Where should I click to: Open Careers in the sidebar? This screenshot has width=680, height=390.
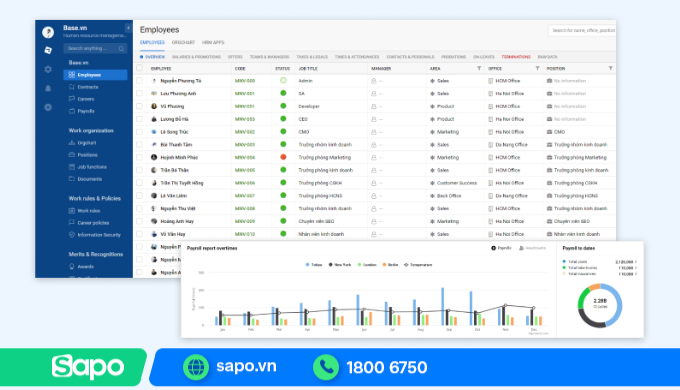(82, 99)
